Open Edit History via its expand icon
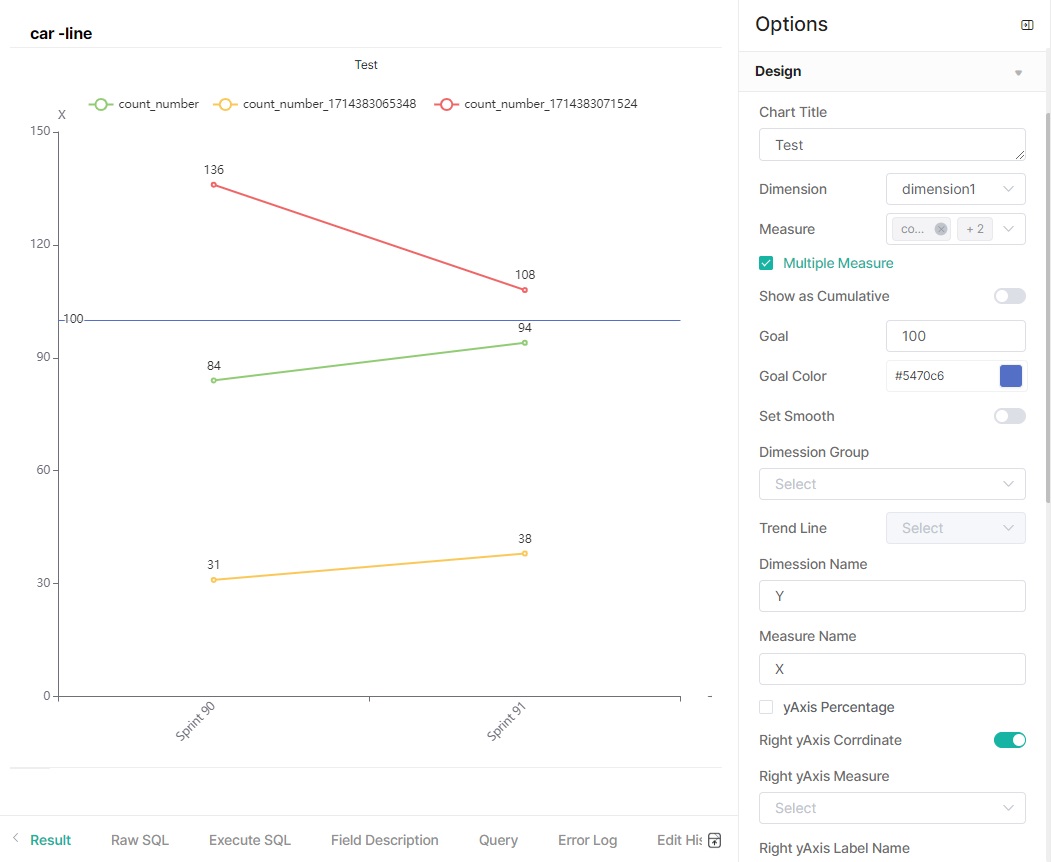Viewport: 1051px width, 862px height. coord(714,840)
